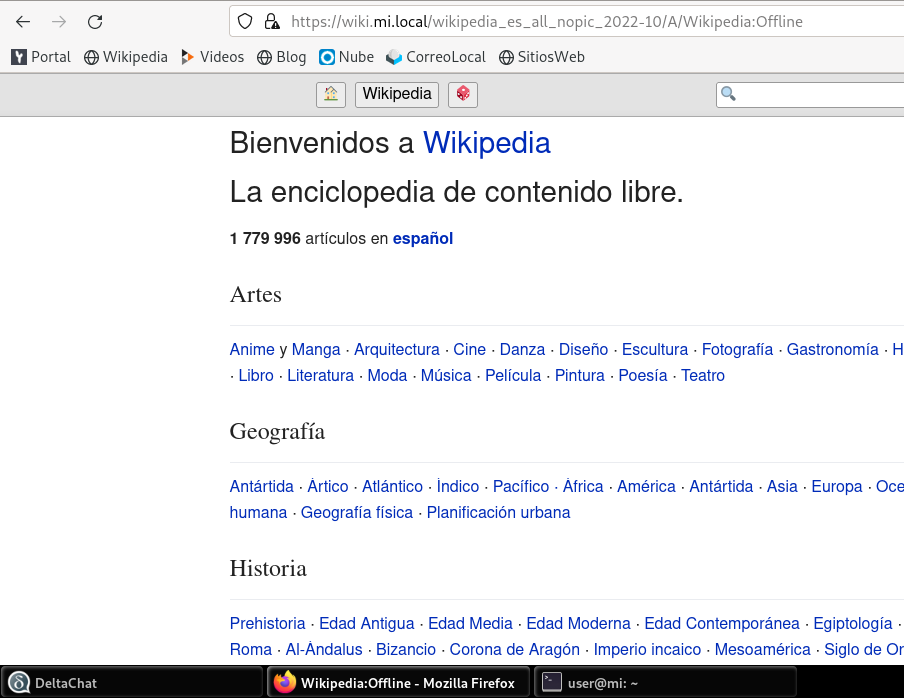Viewport: 904px width, 698px height.
Task: Open the Pacífico link
Action: [x=521, y=486]
